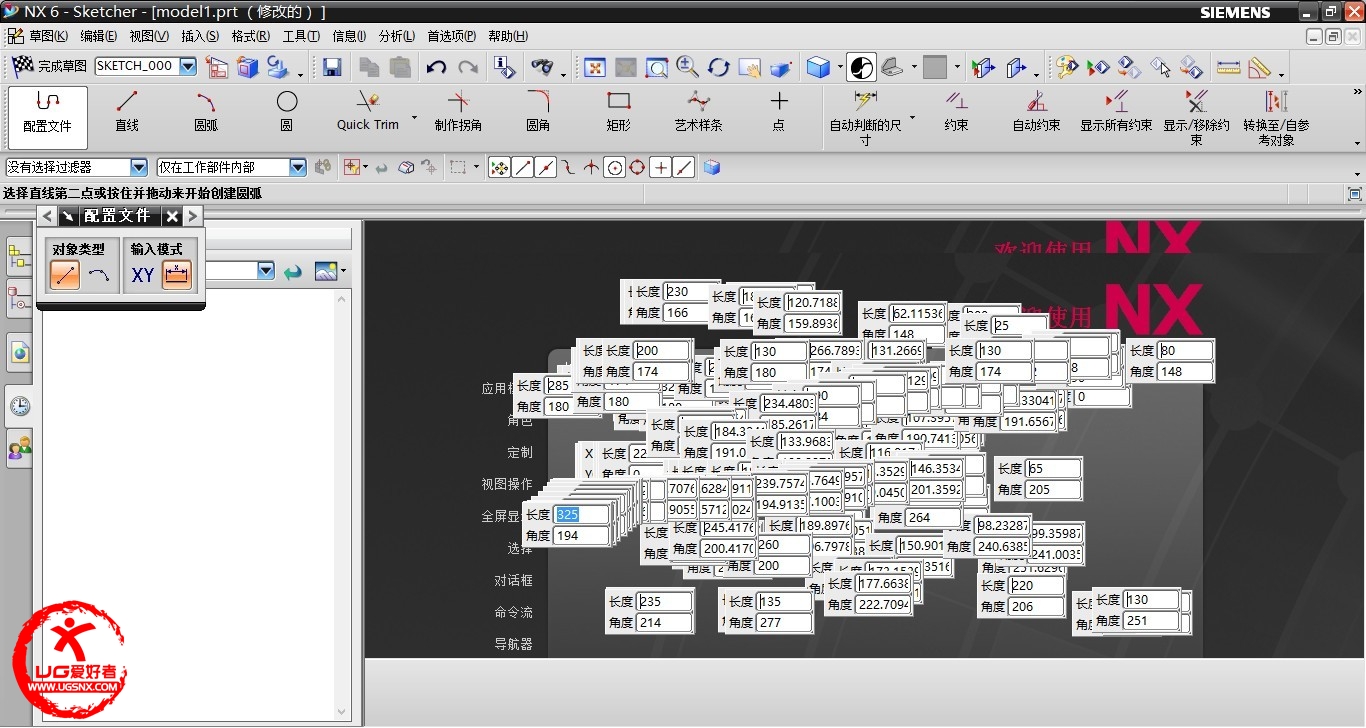The width and height of the screenshot is (1366, 728).
Task: Toggle the arc center snap point
Action: 615,168
